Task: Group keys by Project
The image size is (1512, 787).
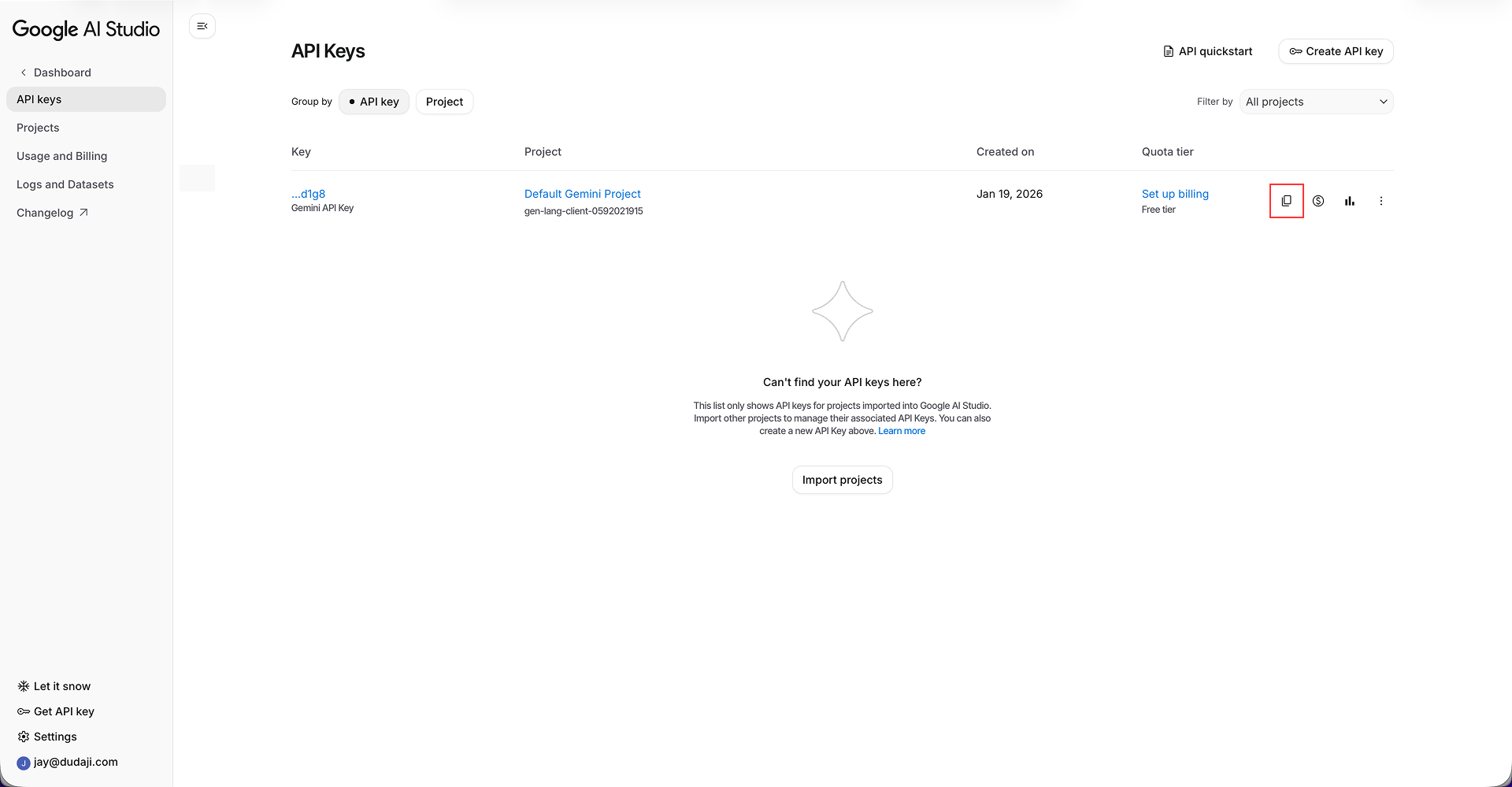Action: pyautogui.click(x=444, y=102)
